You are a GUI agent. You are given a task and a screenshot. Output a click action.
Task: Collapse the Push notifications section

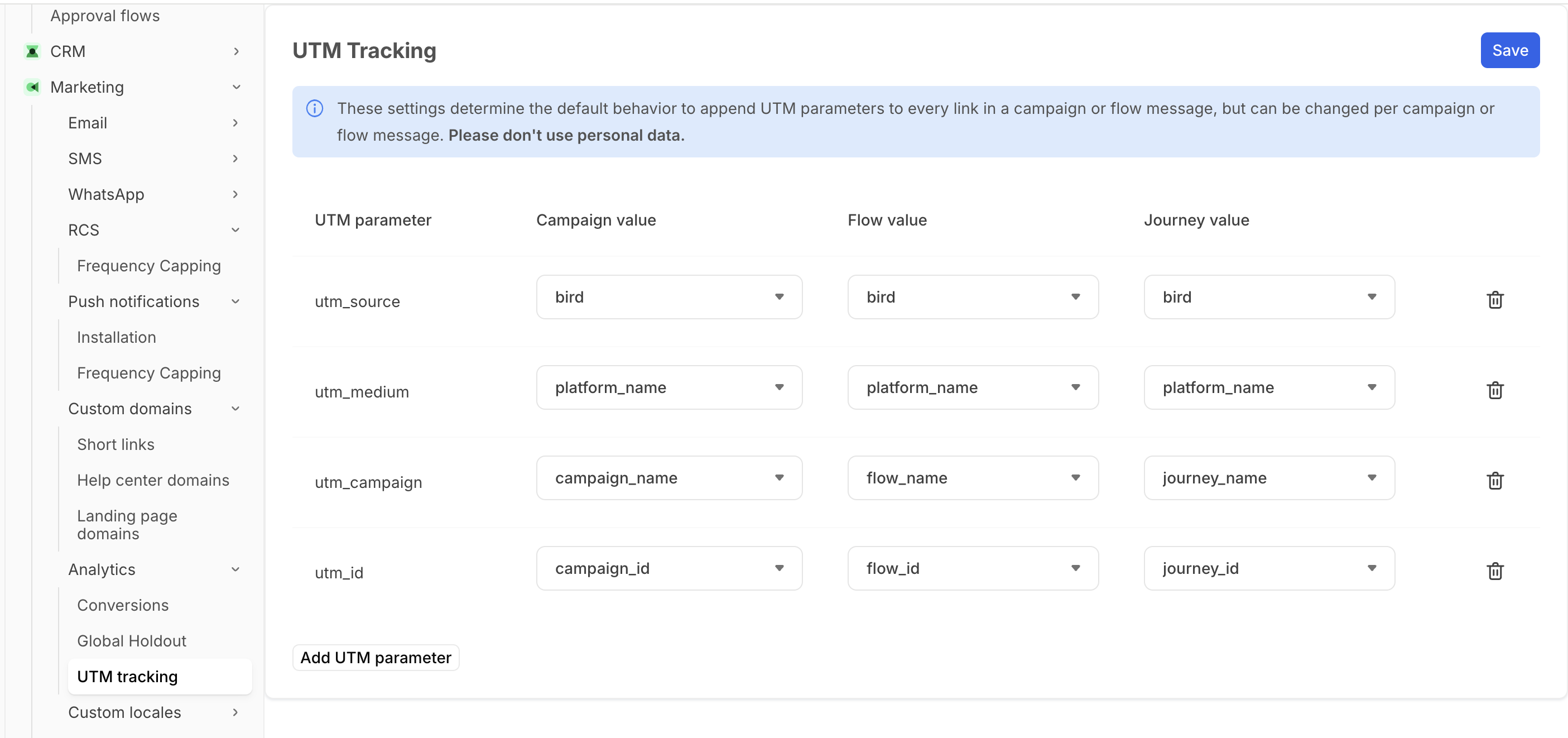235,301
